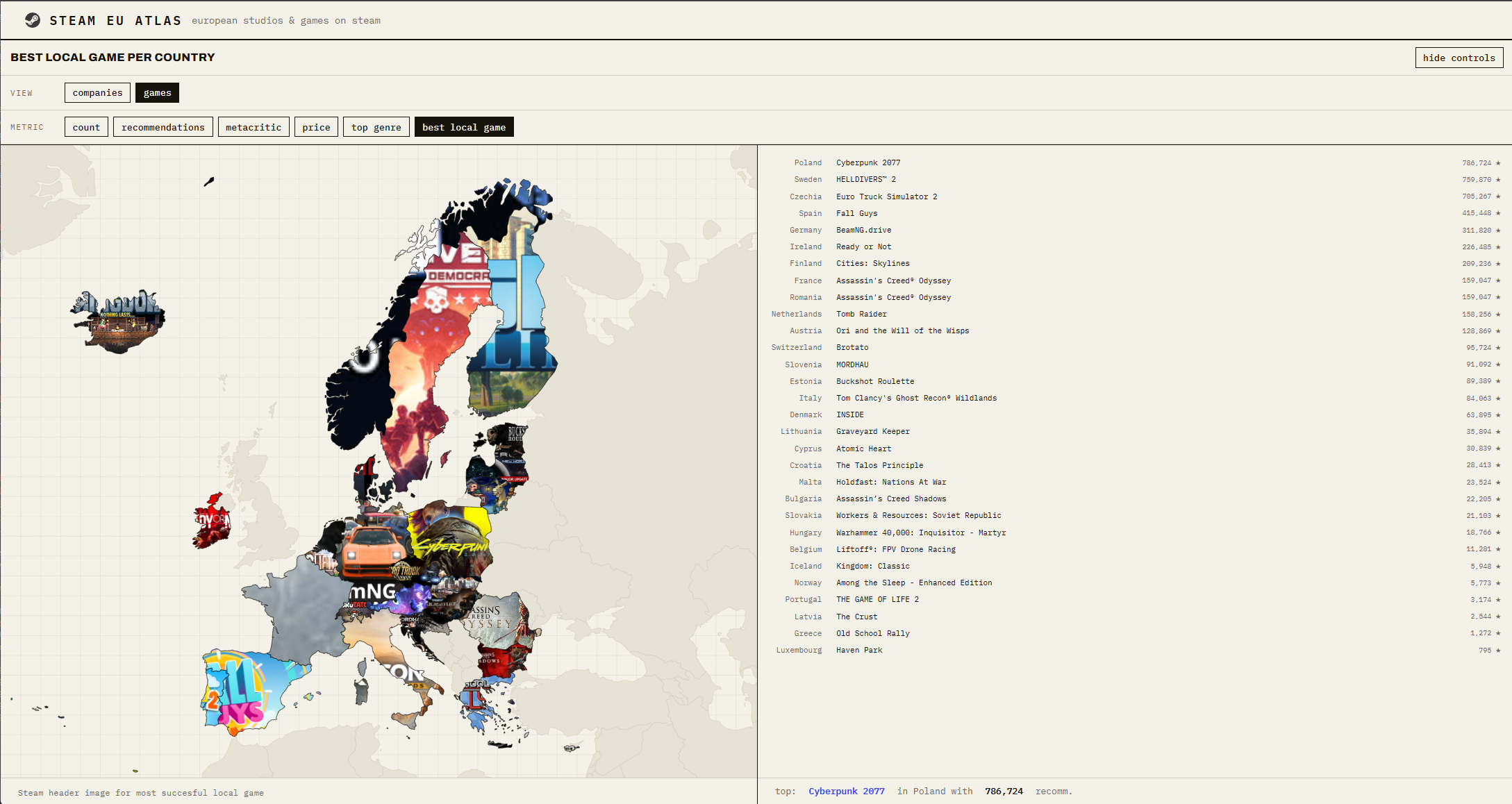
Task: Click Cities: Skylines list entry
Action: coord(872,263)
